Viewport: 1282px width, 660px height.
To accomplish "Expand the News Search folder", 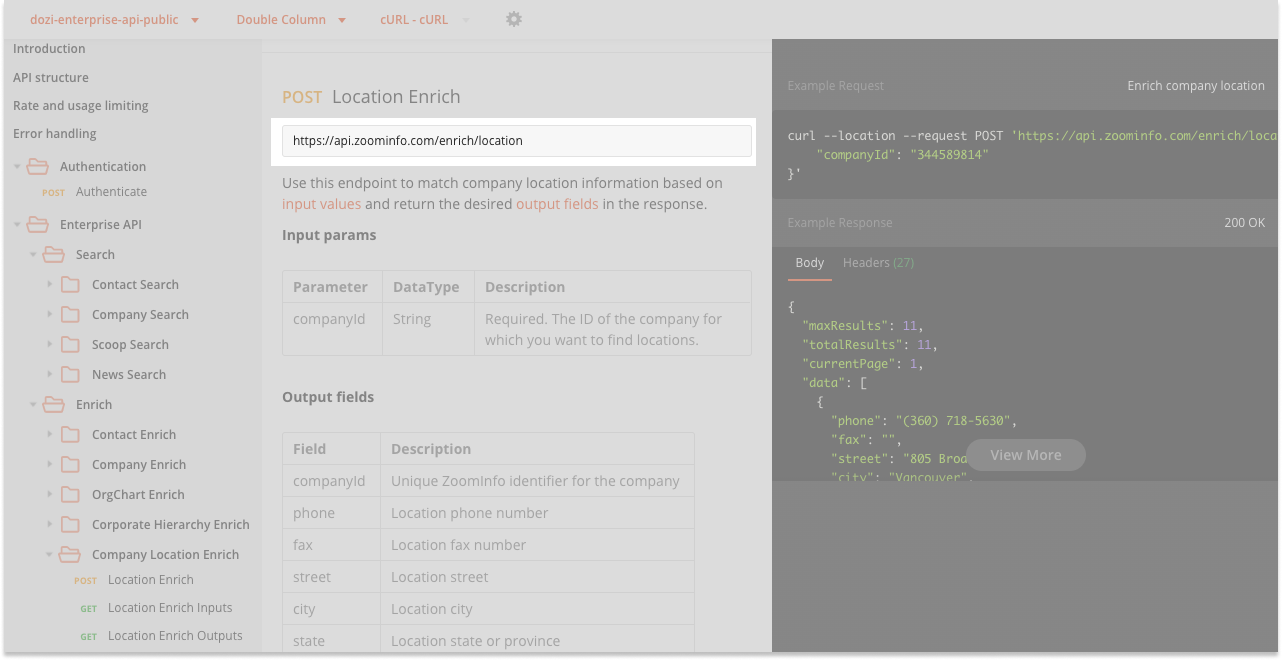I will 50,374.
